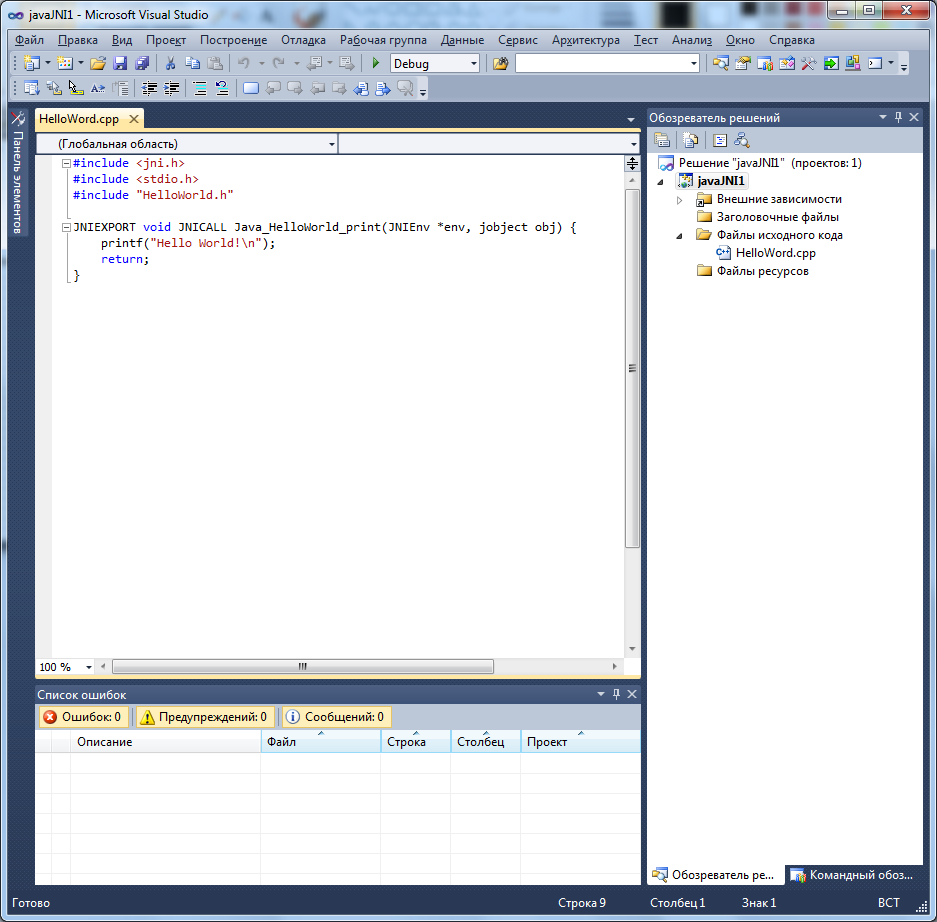
Task: Open the Построение menu
Action: point(234,40)
